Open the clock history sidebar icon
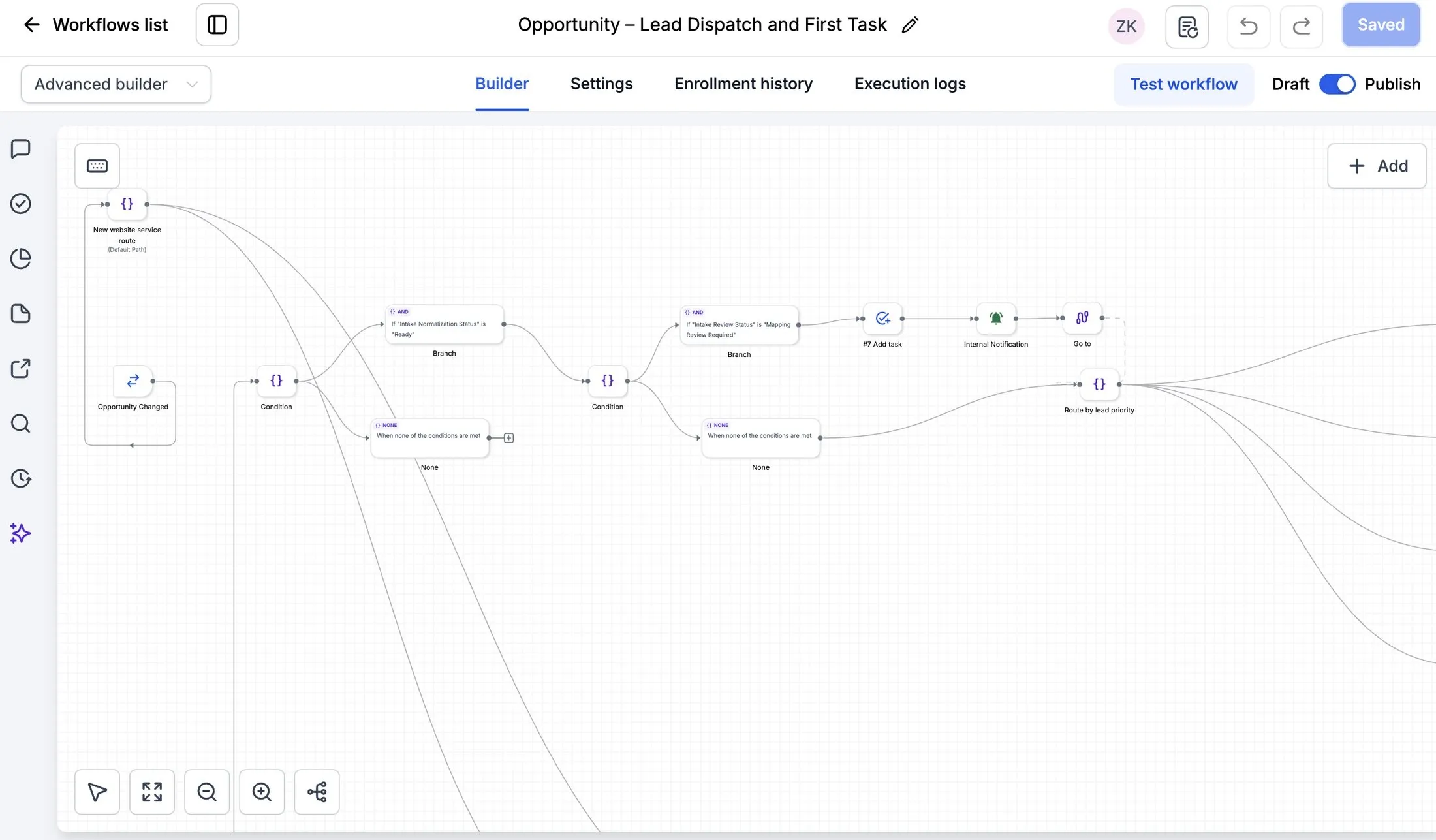Image resolution: width=1436 pixels, height=840 pixels. [21, 478]
